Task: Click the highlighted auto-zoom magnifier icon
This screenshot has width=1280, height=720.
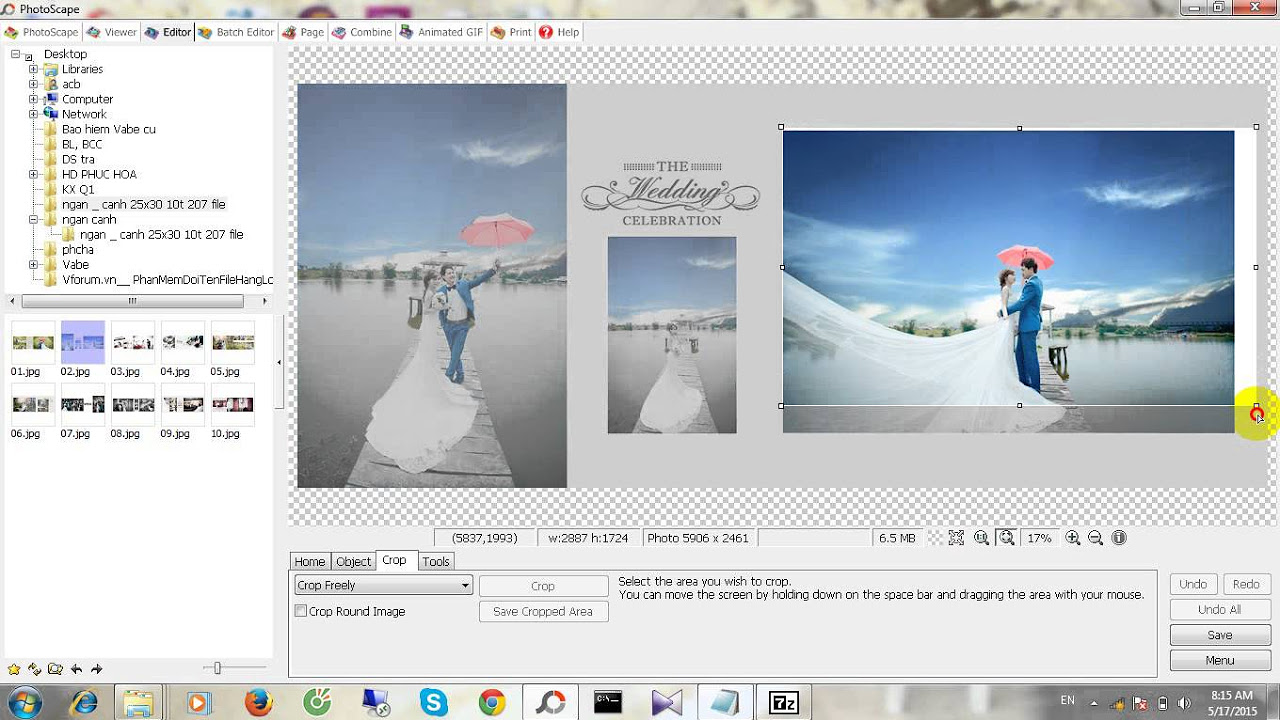Action: click(x=1006, y=538)
